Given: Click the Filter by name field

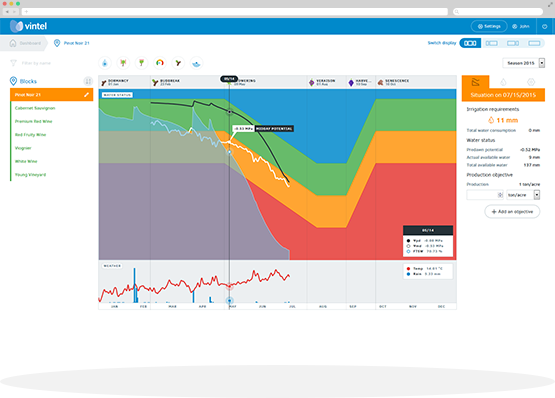Looking at the screenshot, I should pyautogui.click(x=36, y=63).
